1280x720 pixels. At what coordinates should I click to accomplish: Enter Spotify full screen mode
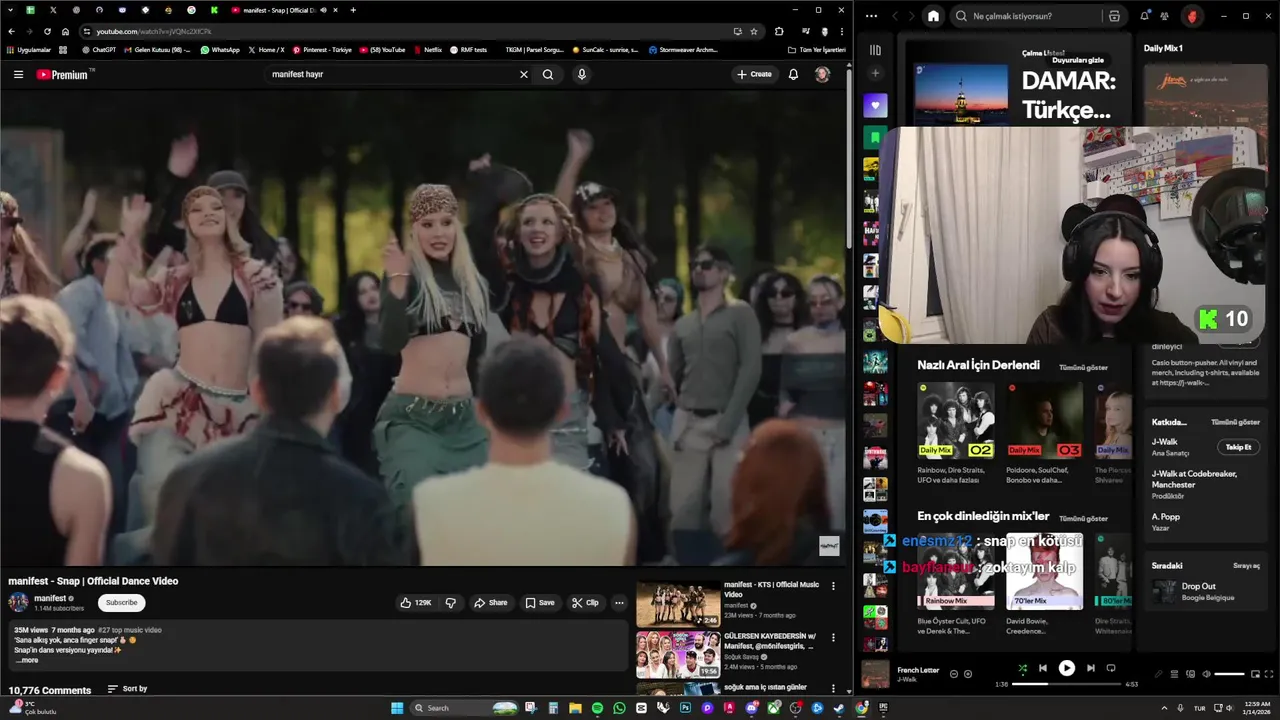pos(1268,674)
